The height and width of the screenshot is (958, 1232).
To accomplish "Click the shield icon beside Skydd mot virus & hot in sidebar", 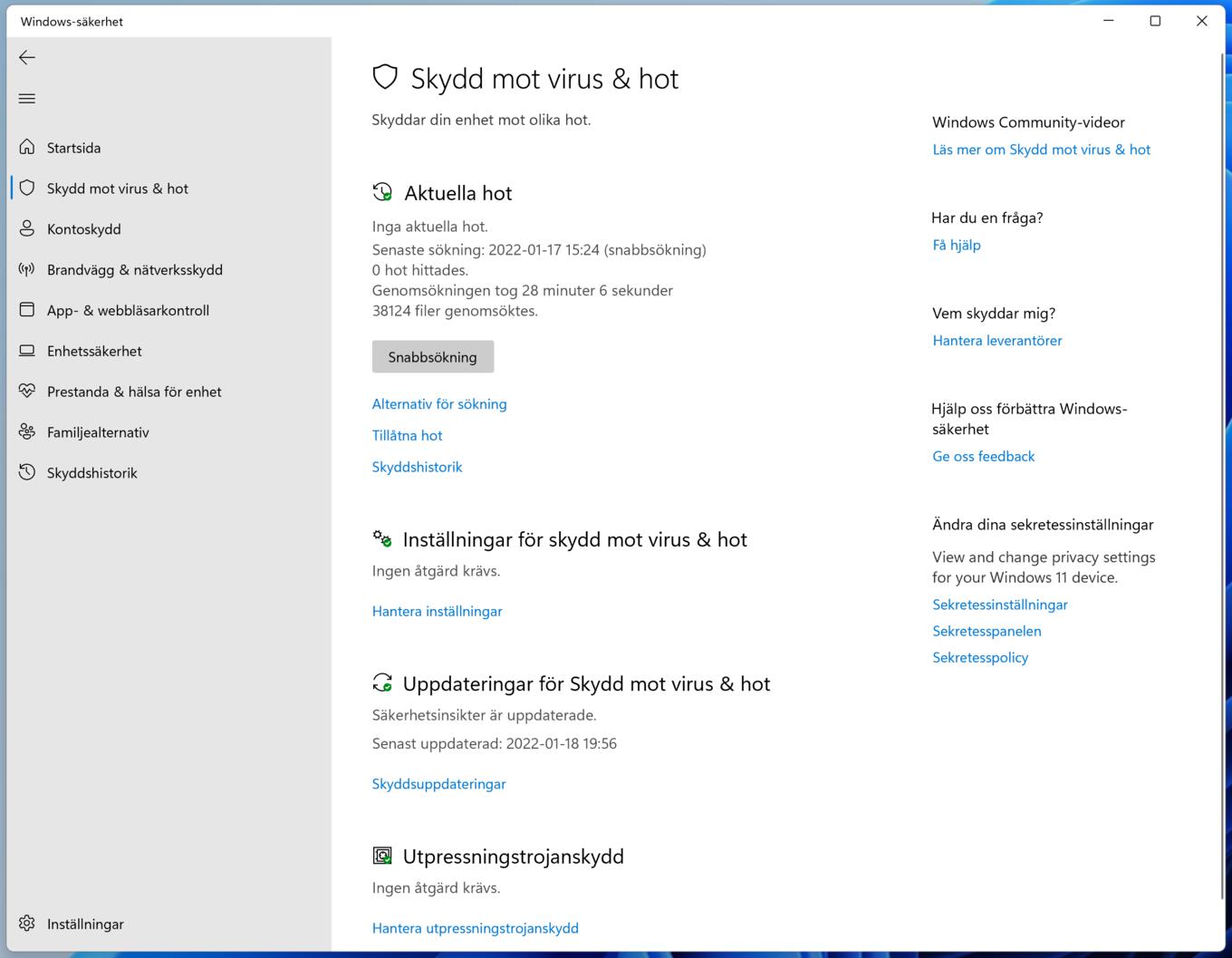I will tap(27, 188).
